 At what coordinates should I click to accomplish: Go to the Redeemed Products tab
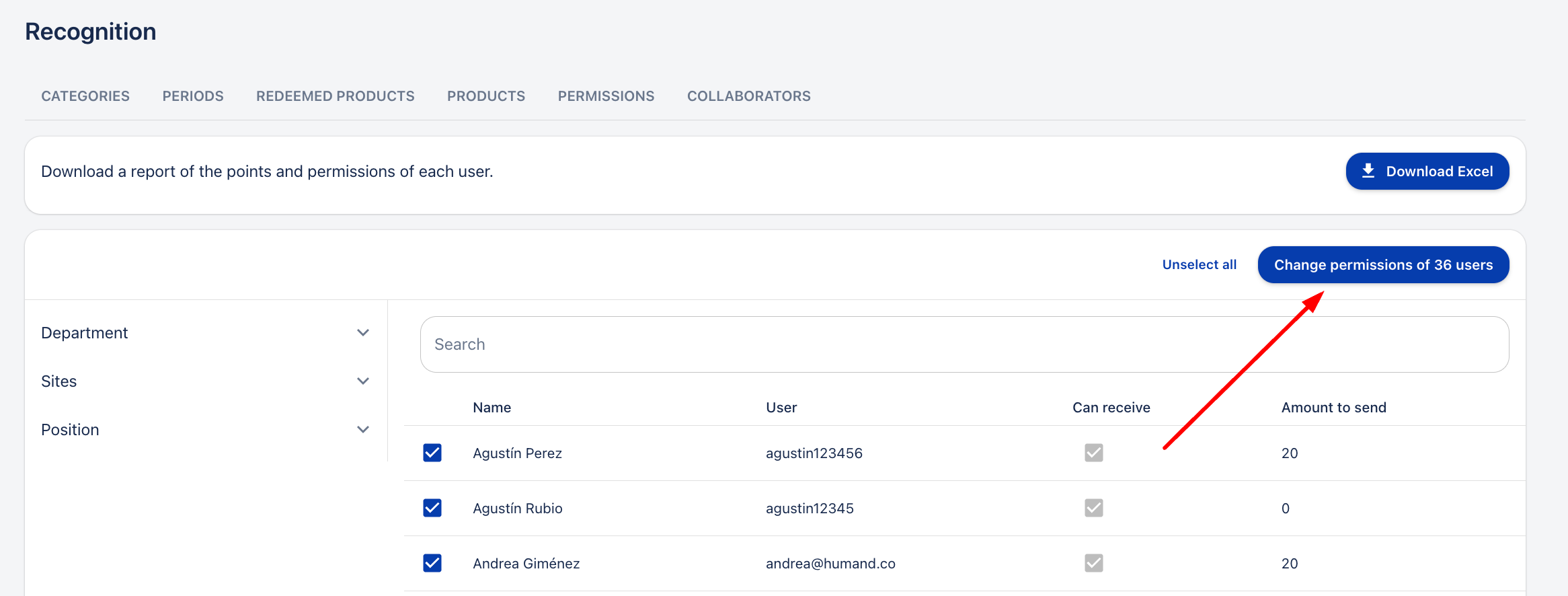click(336, 96)
